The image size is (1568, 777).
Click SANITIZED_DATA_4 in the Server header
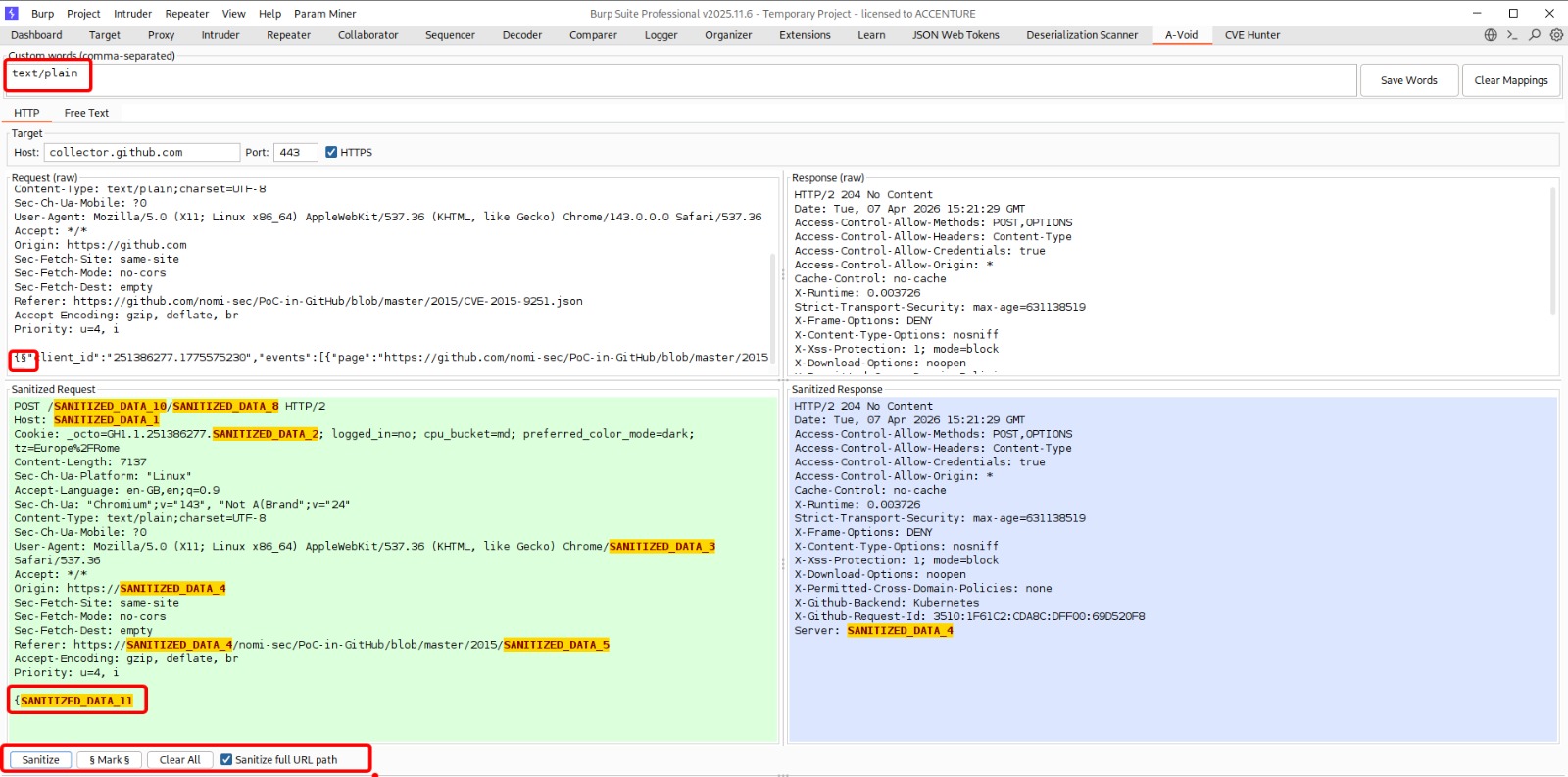tap(900, 630)
